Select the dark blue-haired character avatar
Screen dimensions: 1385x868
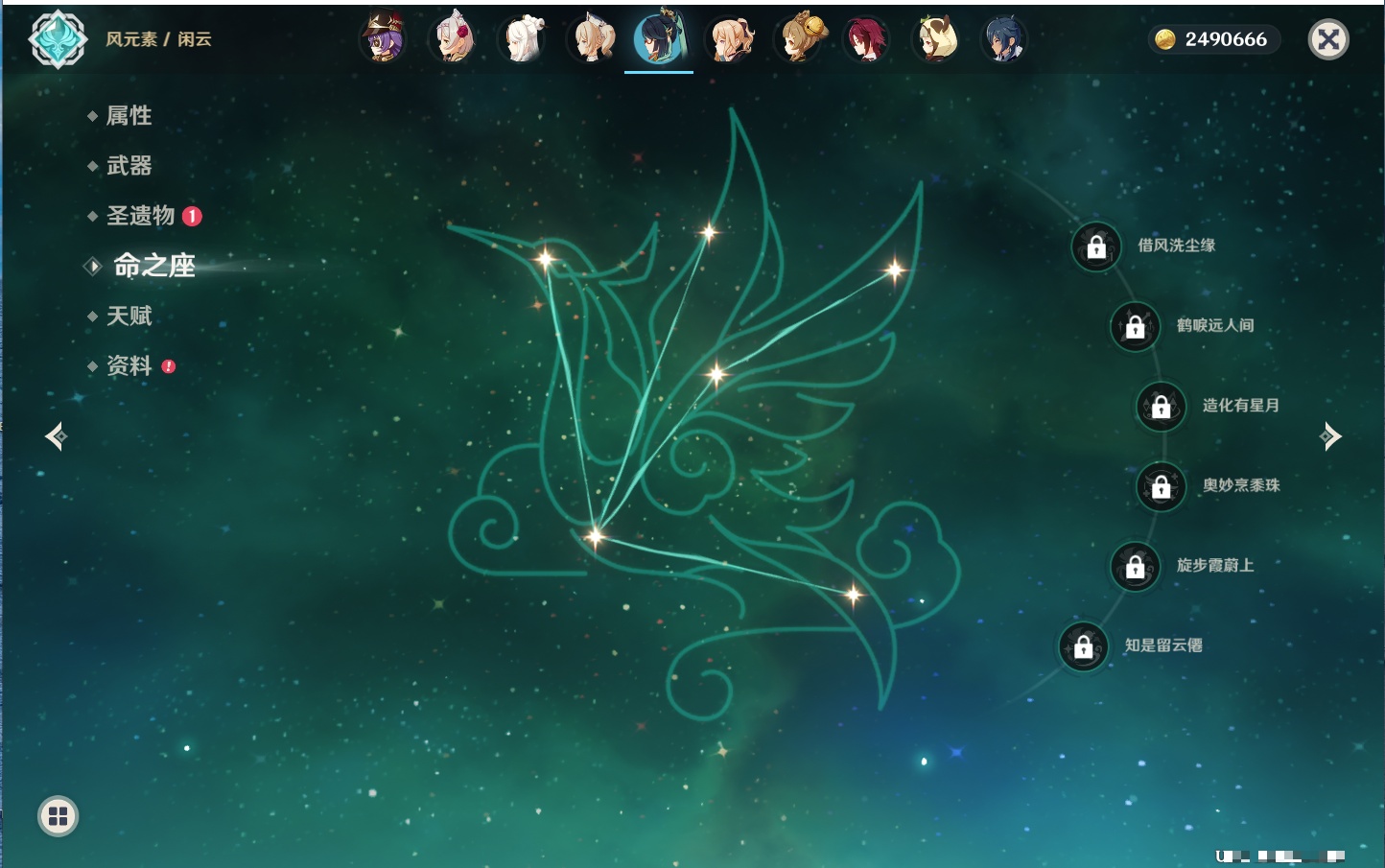[1004, 39]
